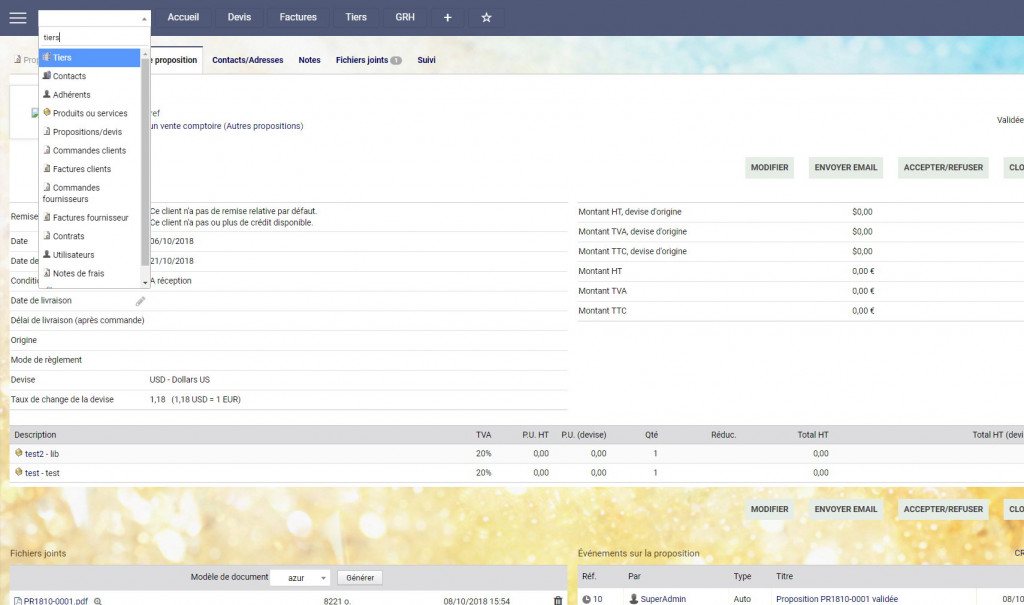Delete PR1810-0001.pdf using the trash icon
This screenshot has width=1024, height=605.
pos(558,600)
